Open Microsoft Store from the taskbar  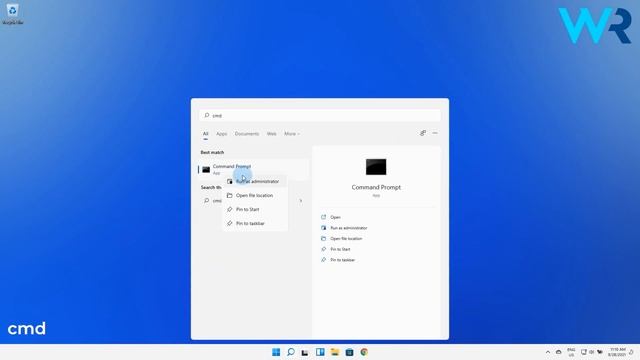tap(349, 352)
